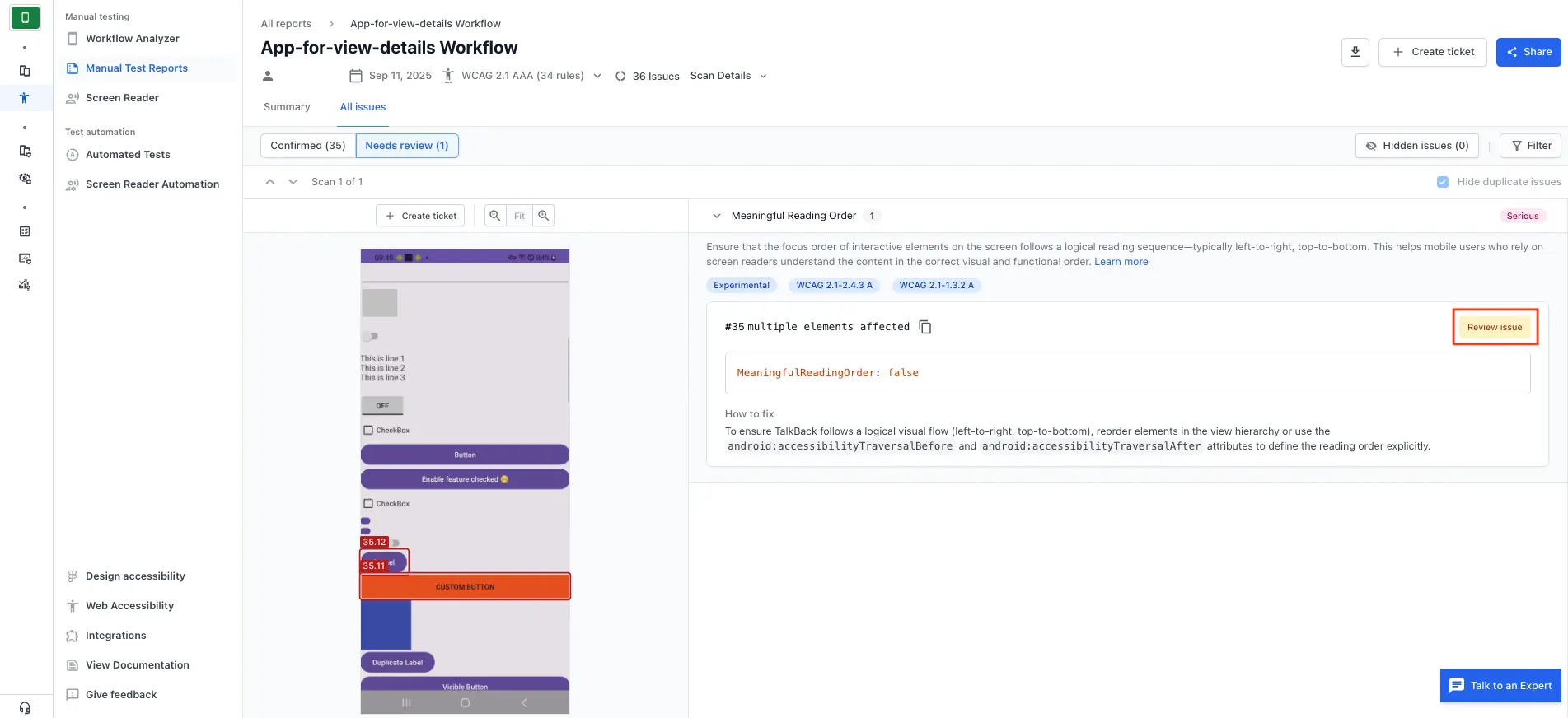Click the Share button
The height and width of the screenshot is (718, 1568).
pyautogui.click(x=1528, y=52)
